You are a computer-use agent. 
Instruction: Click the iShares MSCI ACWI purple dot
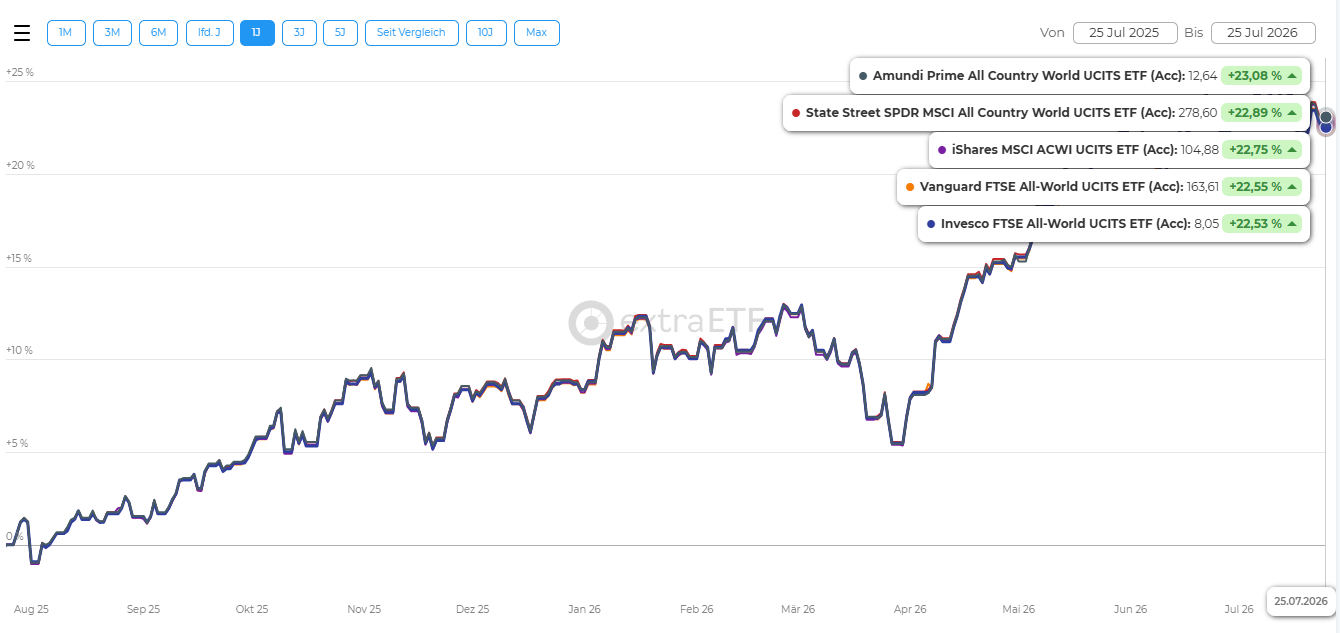pyautogui.click(x=942, y=150)
